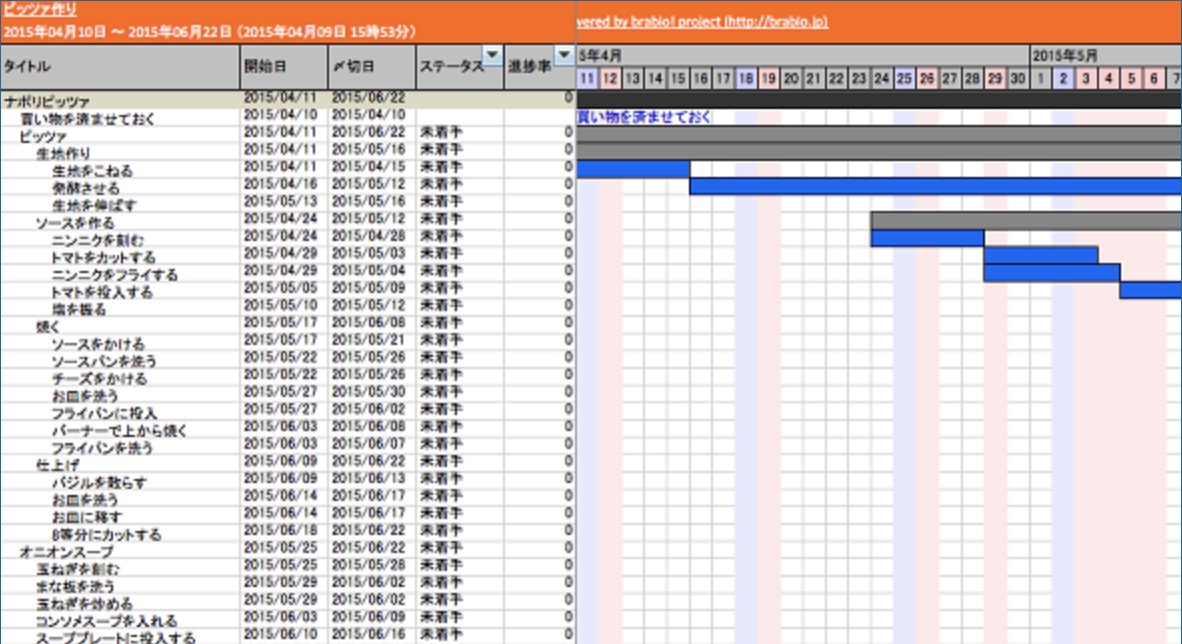Select the オニオンスープ task group
This screenshot has height=644, width=1182.
click(66, 552)
